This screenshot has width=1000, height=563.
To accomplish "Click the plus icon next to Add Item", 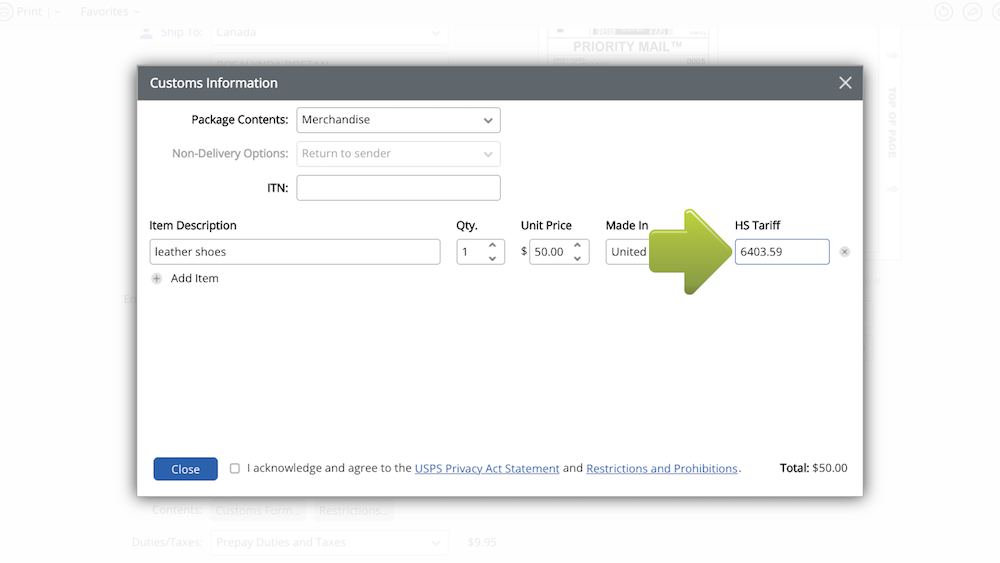I will pos(157,279).
